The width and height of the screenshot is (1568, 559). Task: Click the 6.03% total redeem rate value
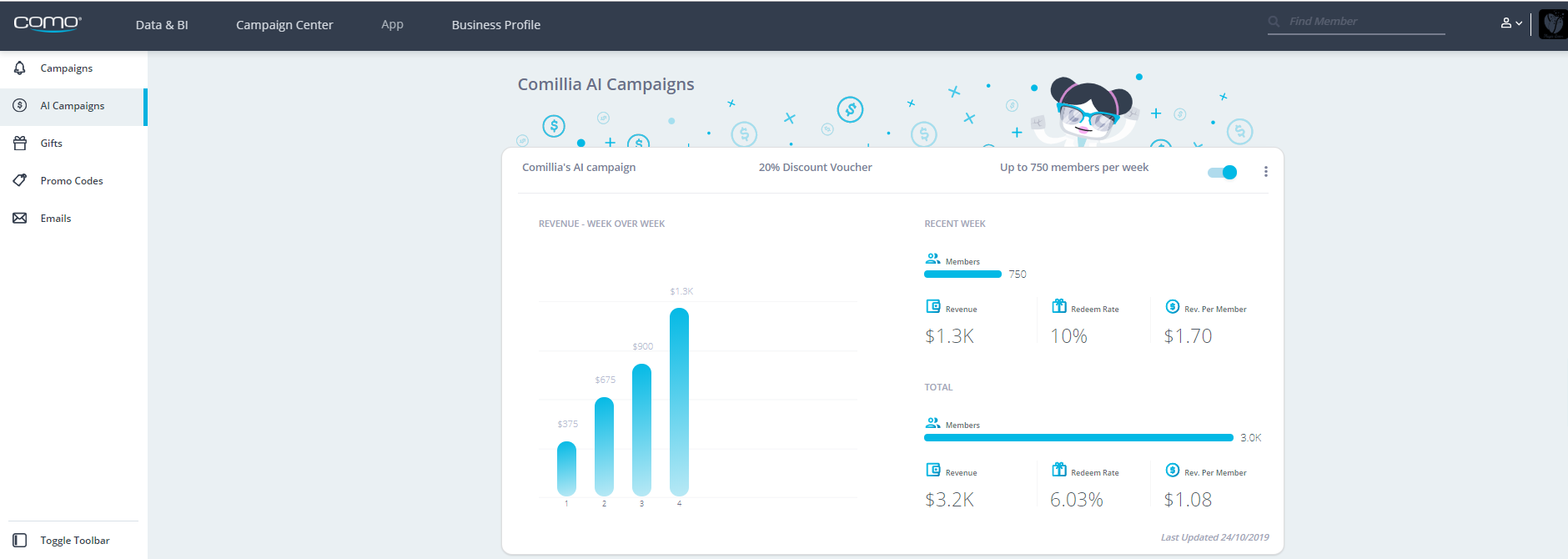1077,500
